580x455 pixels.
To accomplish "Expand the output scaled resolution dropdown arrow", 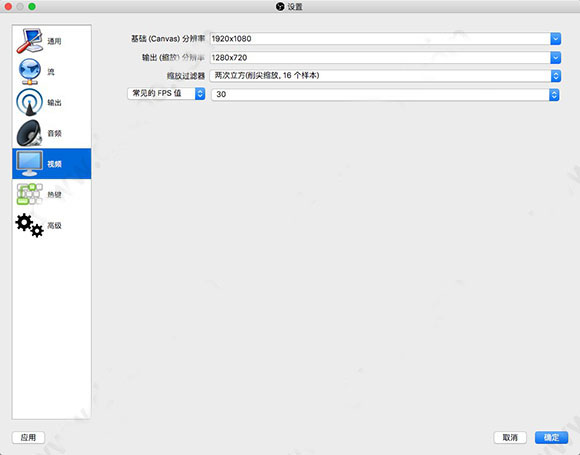I will point(555,57).
